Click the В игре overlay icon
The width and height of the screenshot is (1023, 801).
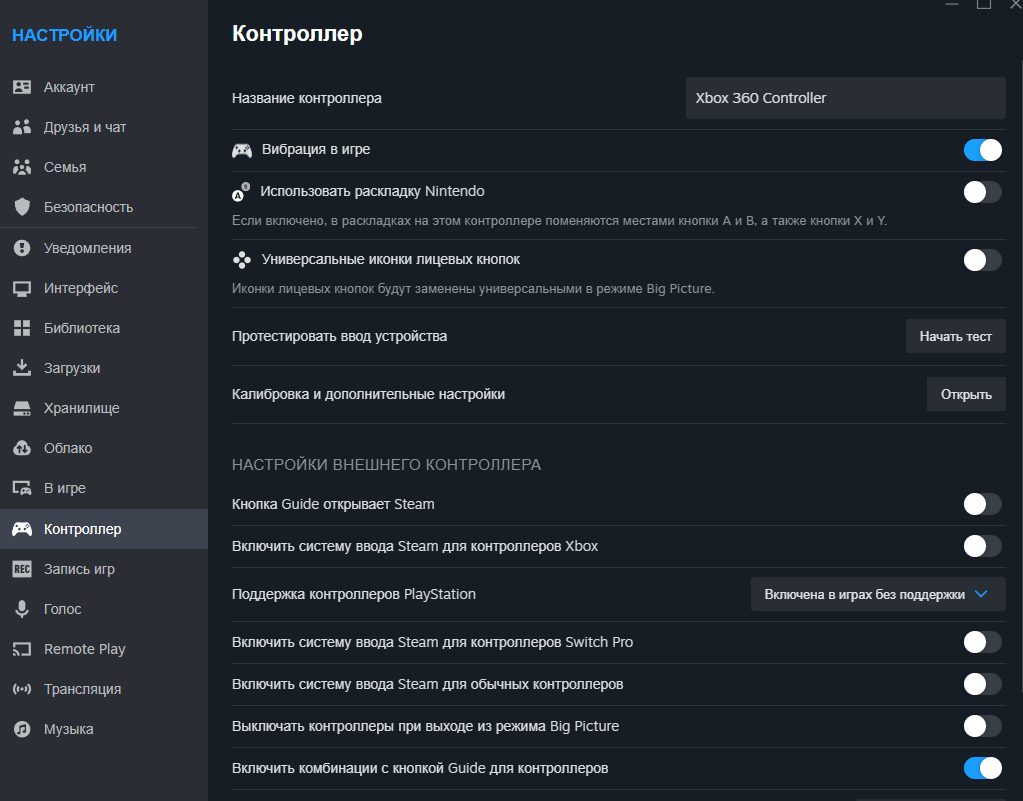22,488
